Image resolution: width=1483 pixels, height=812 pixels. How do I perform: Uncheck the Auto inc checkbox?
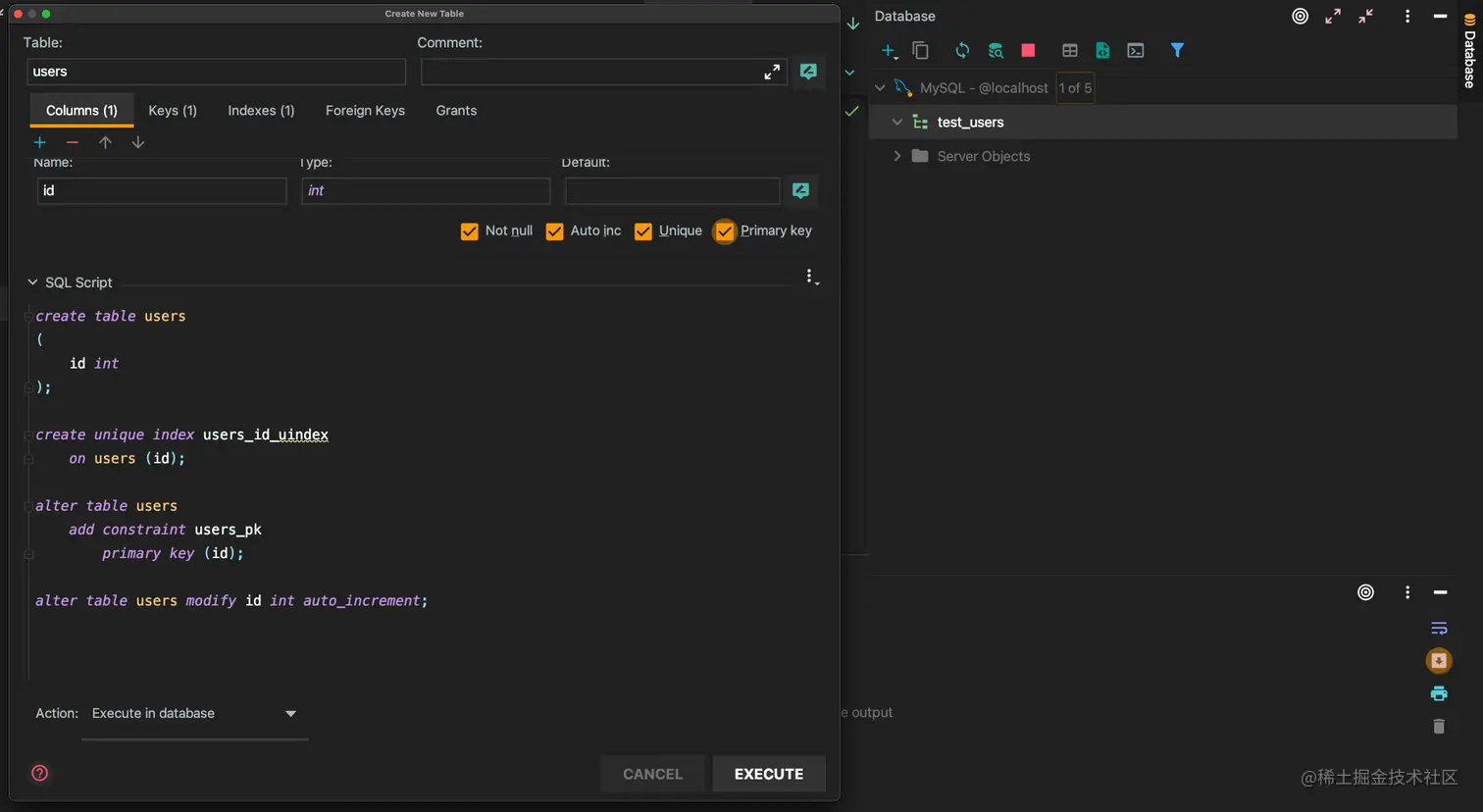[x=554, y=231]
